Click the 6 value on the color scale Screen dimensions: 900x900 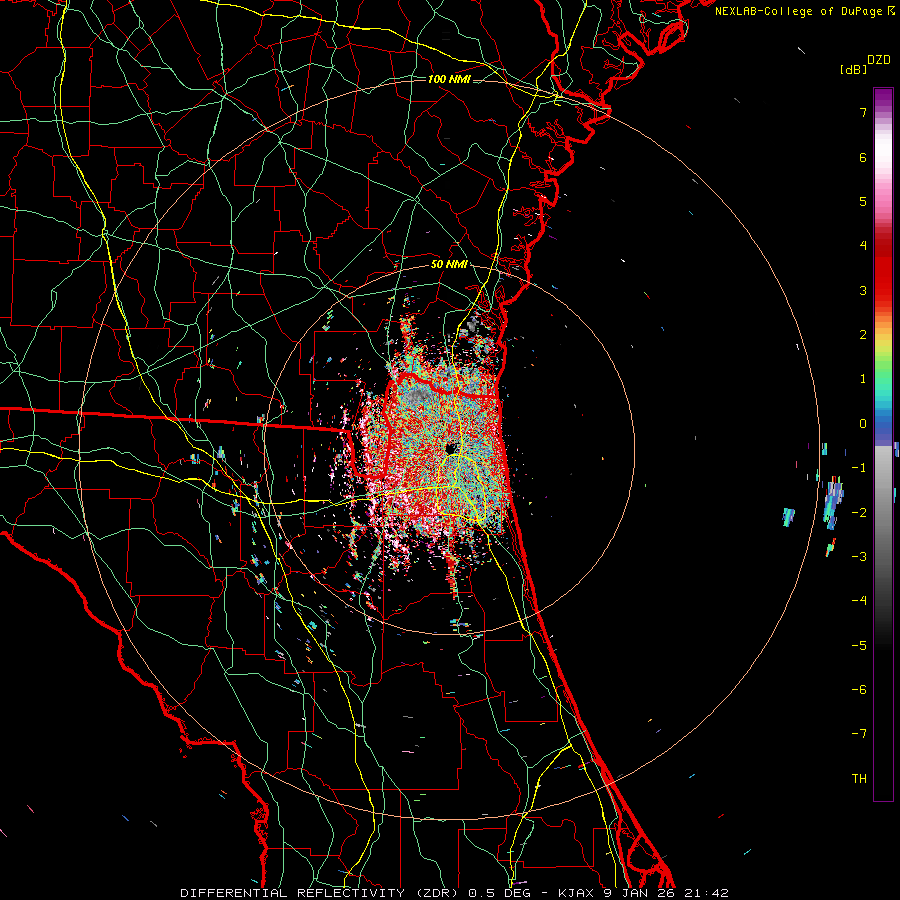click(863, 157)
